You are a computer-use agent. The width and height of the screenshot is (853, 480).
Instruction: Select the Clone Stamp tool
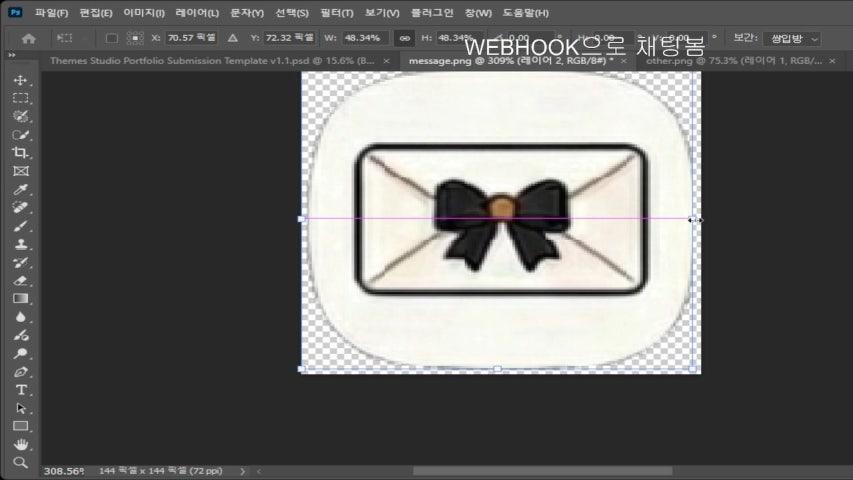coord(21,244)
